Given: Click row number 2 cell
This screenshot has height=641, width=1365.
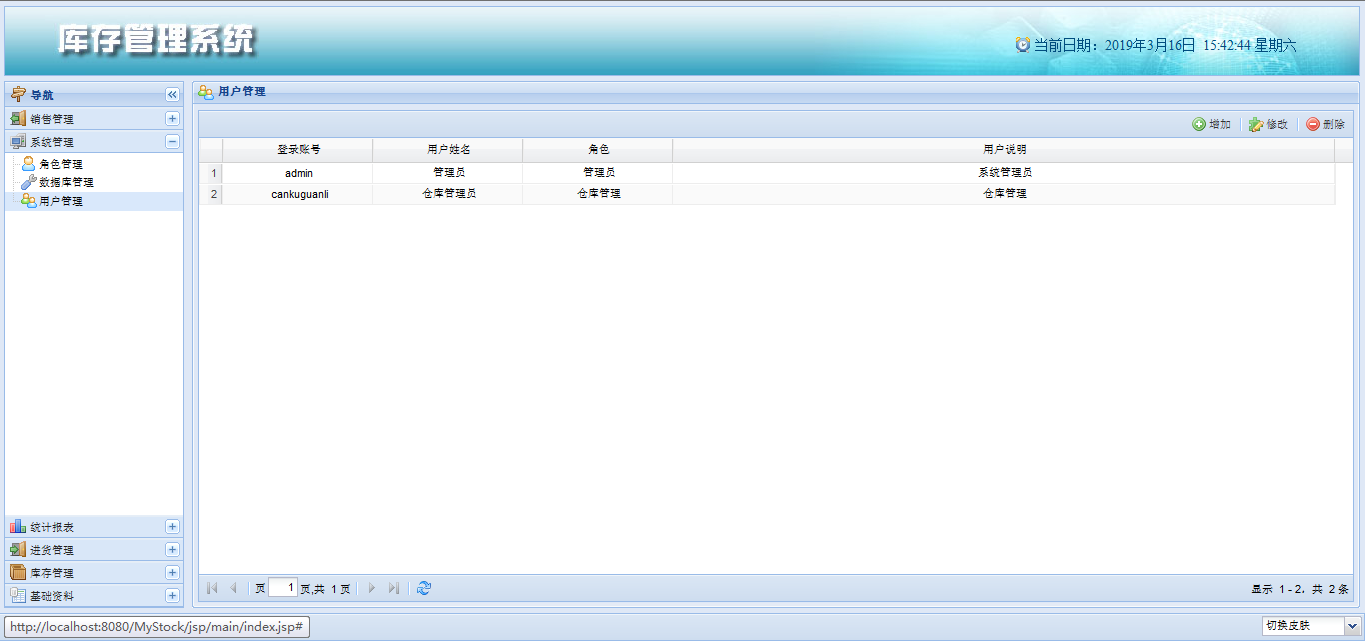Looking at the screenshot, I should click(x=212, y=194).
